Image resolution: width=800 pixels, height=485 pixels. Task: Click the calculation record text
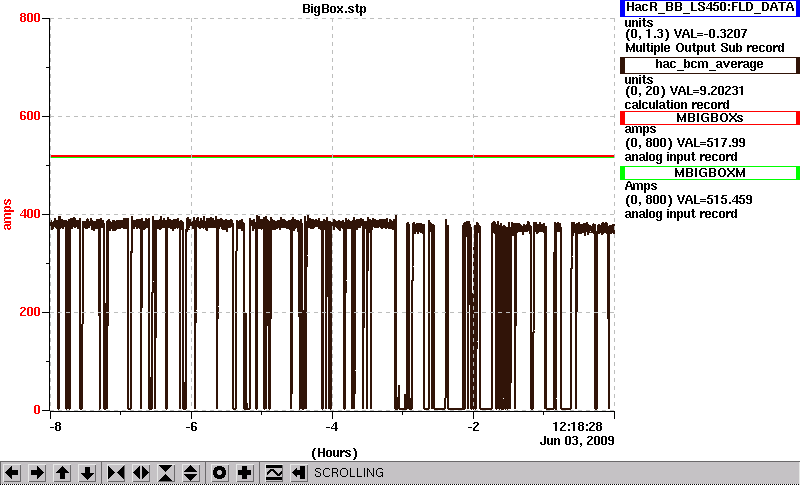tap(677, 105)
